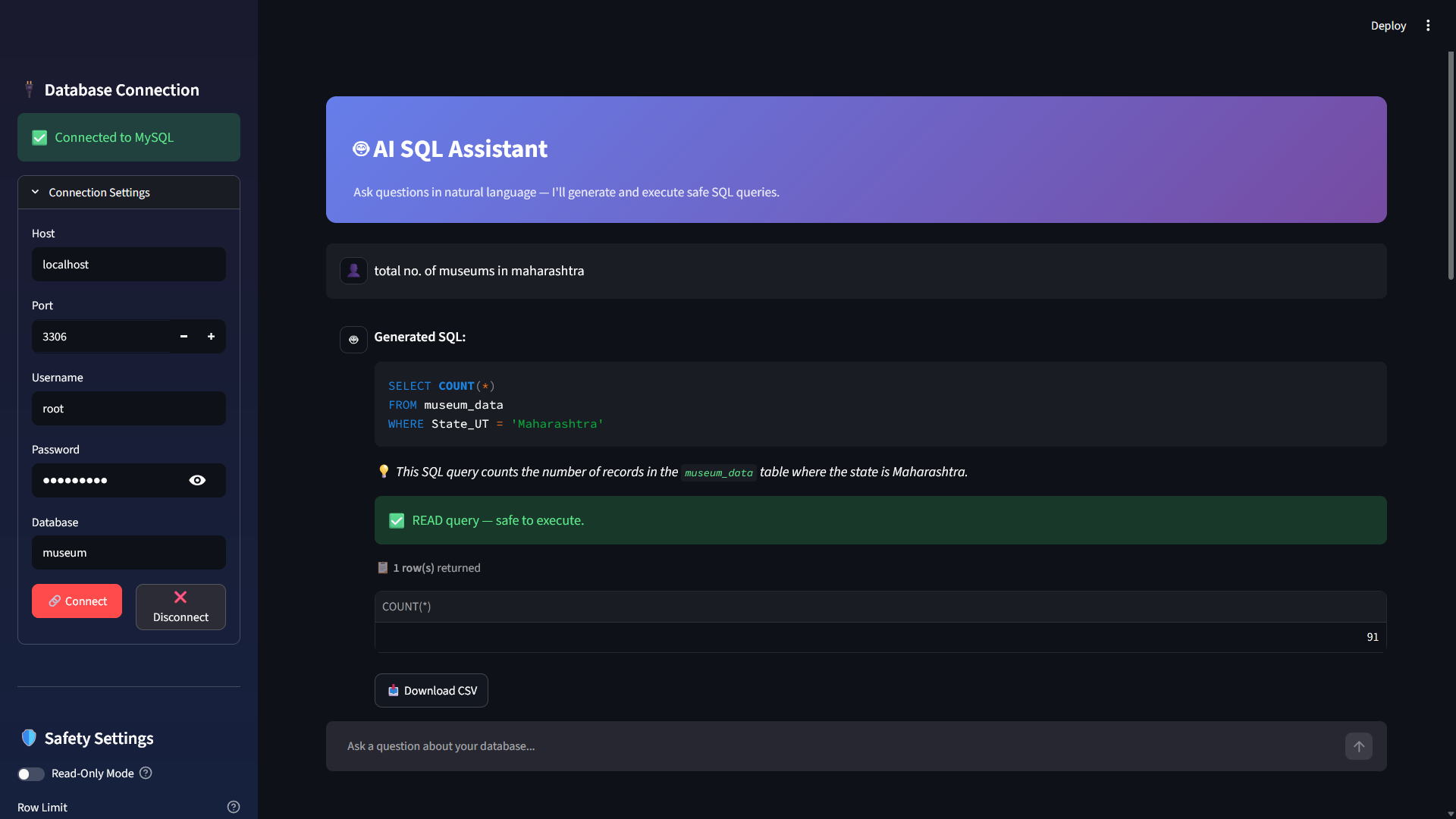Click the Deploy button
This screenshot has height=819, width=1456.
pyautogui.click(x=1388, y=26)
